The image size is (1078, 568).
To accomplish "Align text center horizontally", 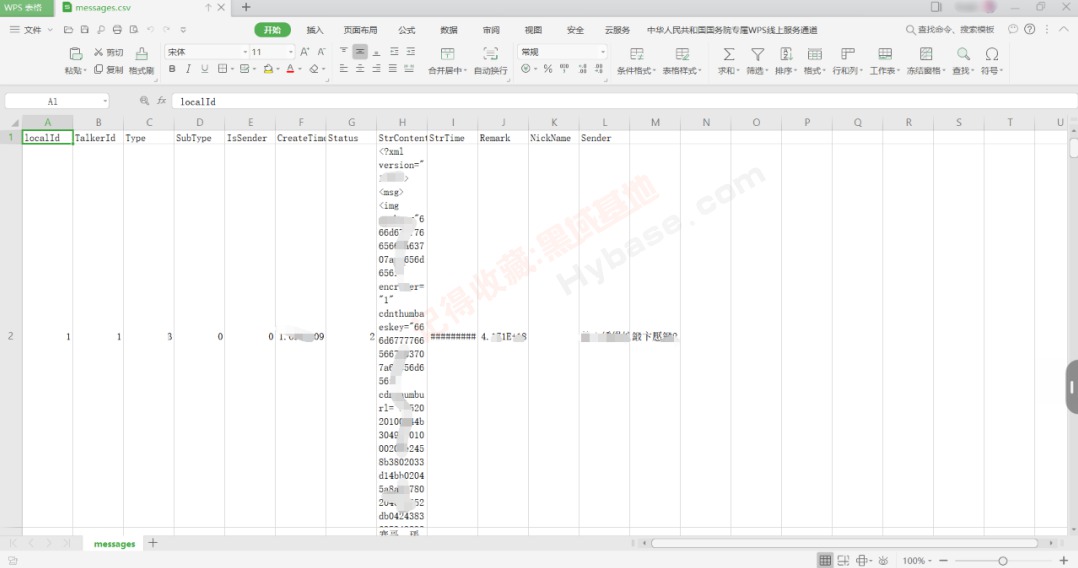I will tap(360, 69).
